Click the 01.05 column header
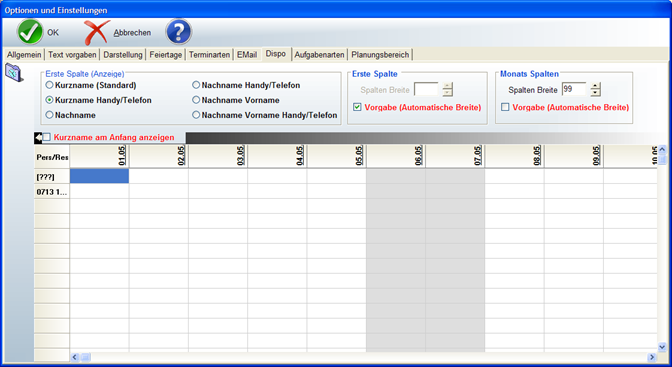 point(99,156)
